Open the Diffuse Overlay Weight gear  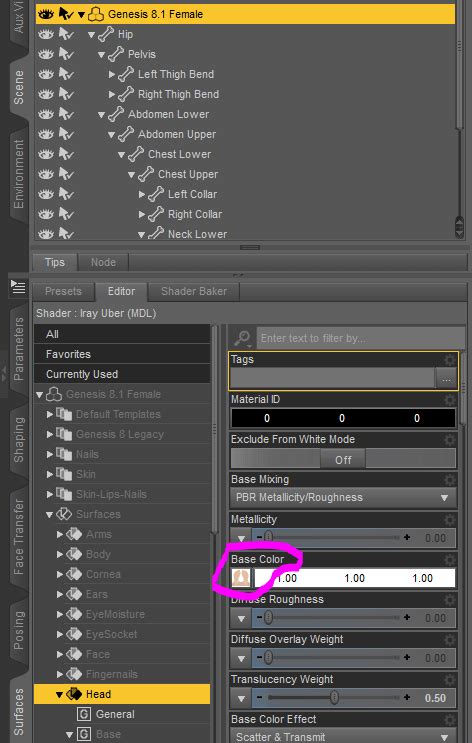pyautogui.click(x=449, y=640)
